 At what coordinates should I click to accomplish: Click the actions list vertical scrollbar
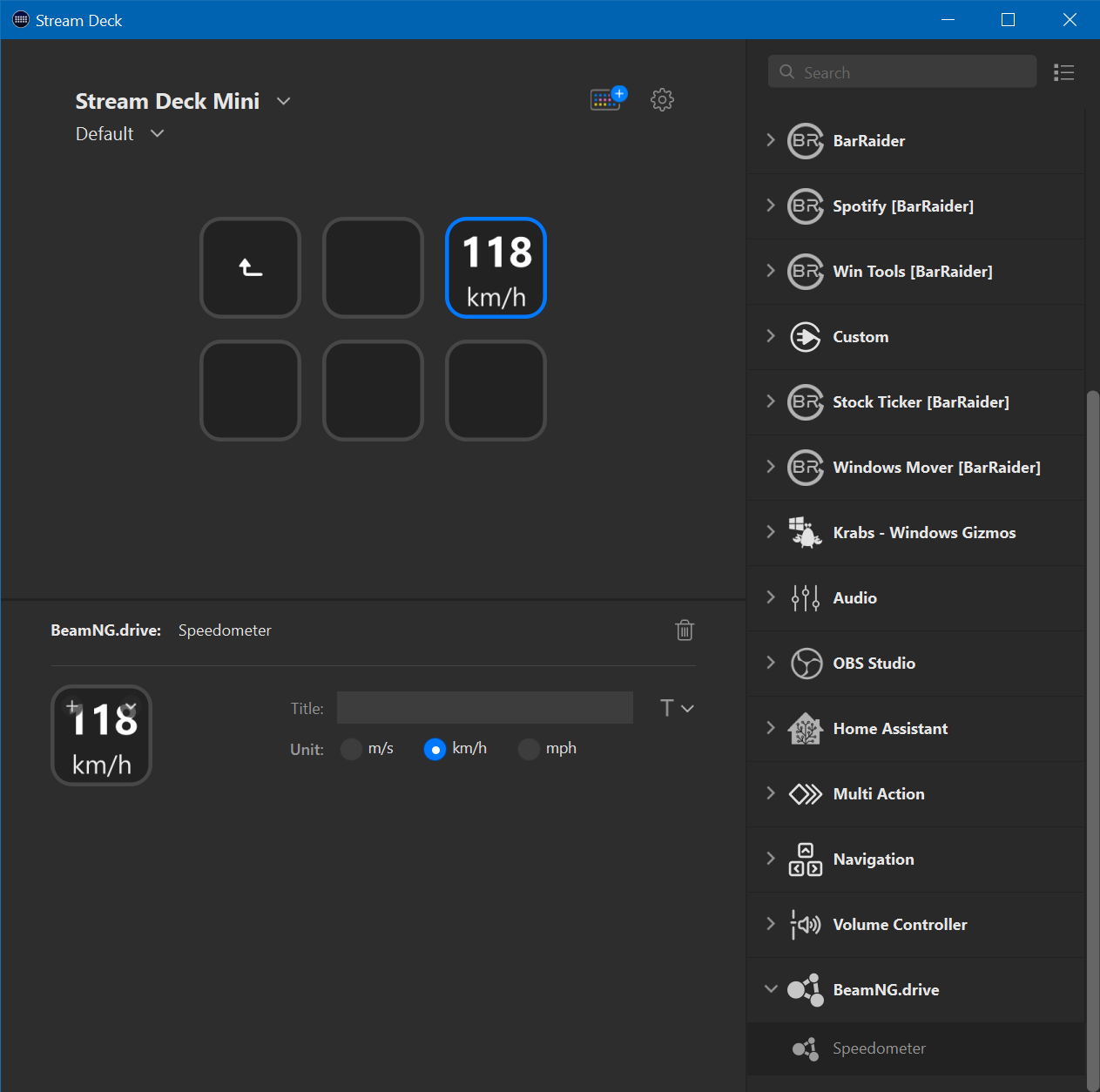(1092, 740)
